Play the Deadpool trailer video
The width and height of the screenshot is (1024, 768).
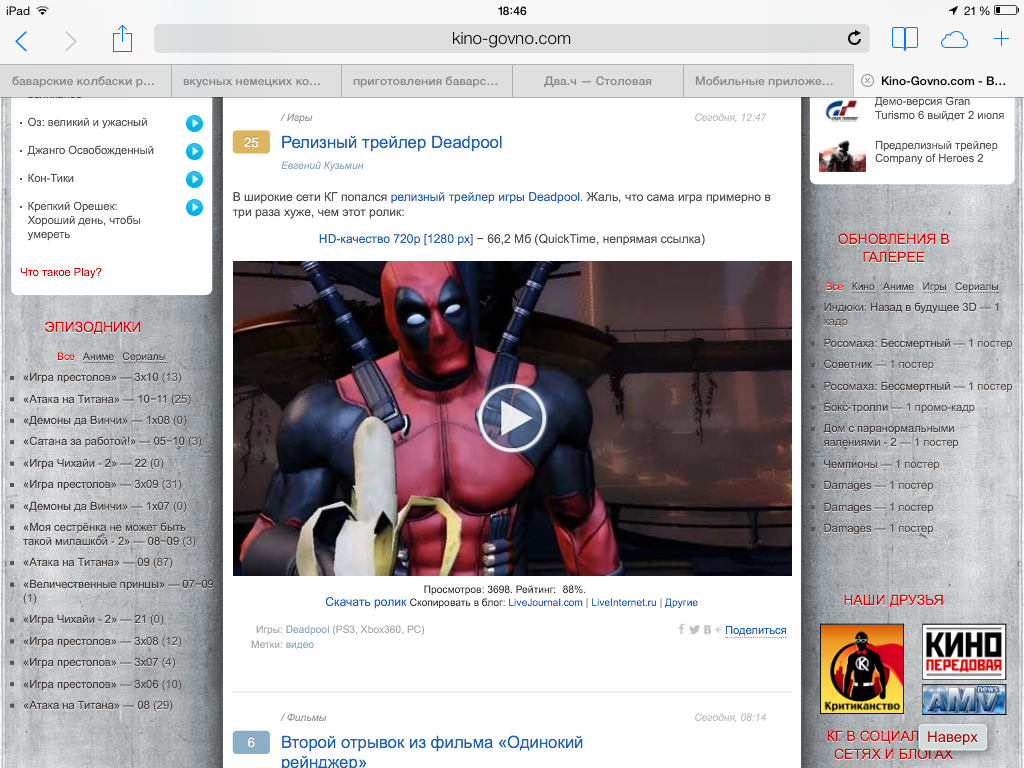512,418
